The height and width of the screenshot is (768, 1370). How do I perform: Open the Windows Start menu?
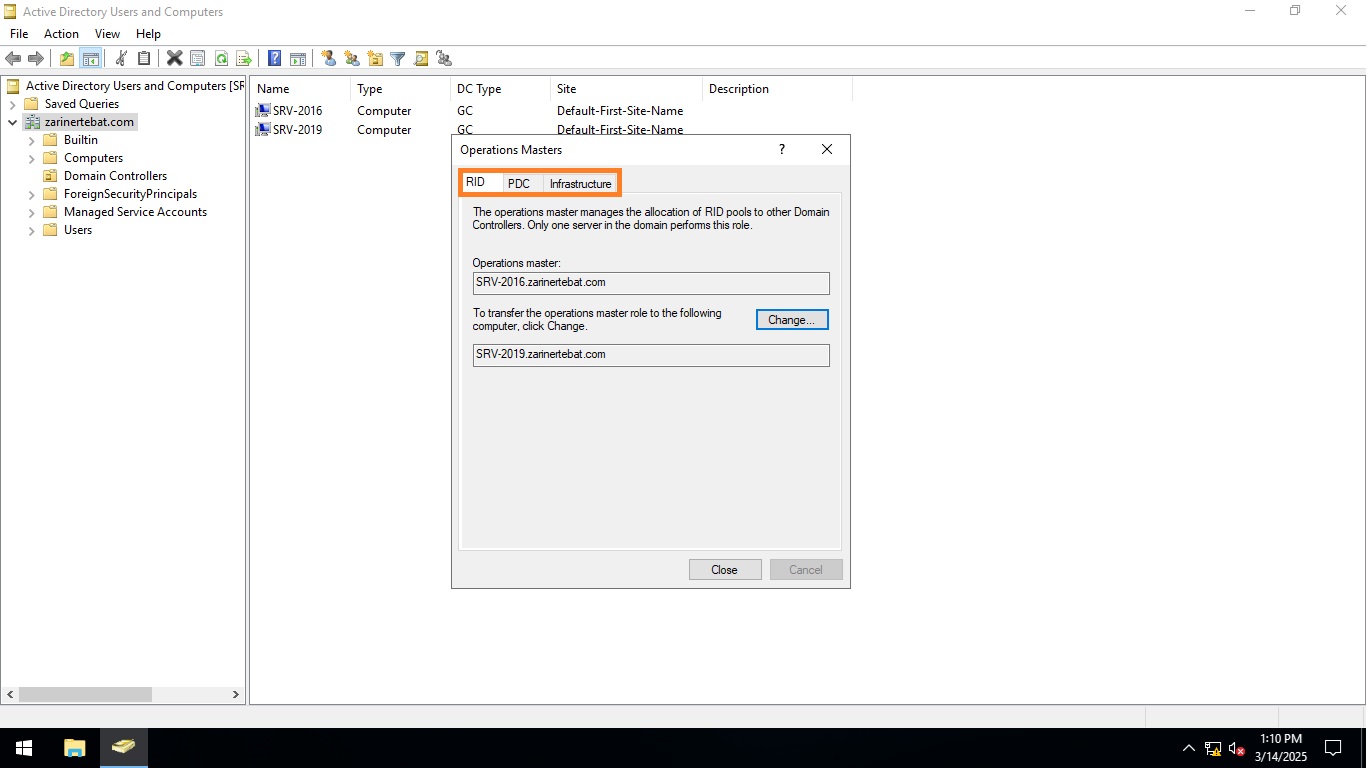[24, 748]
